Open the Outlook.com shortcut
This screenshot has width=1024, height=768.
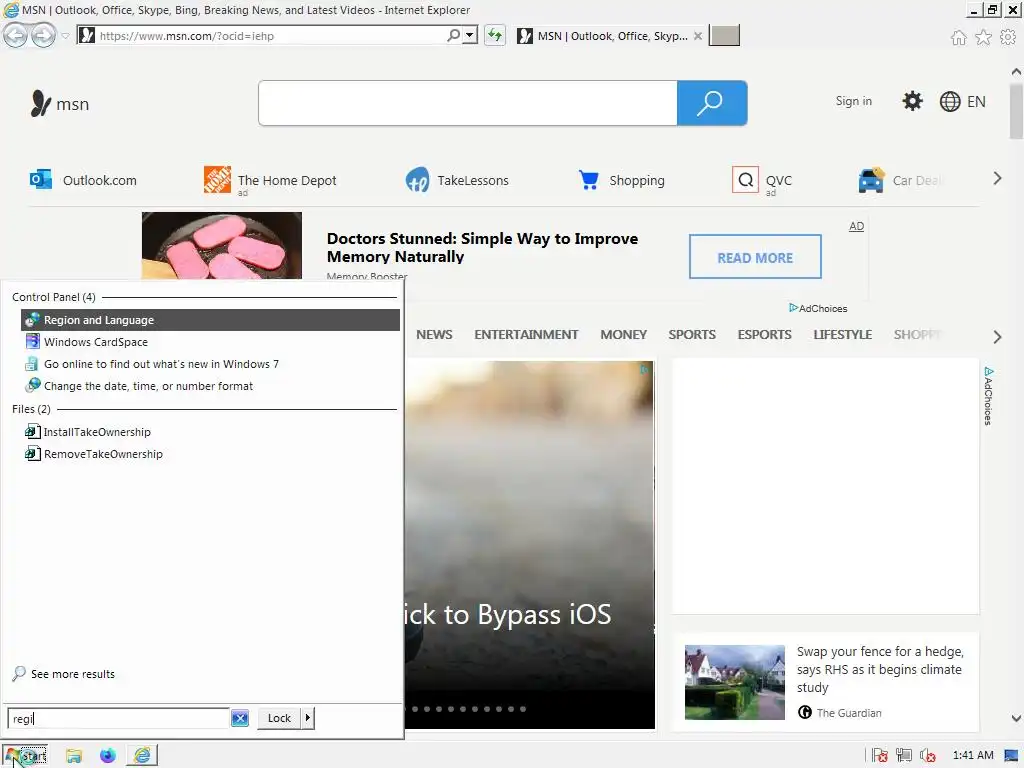[83, 180]
